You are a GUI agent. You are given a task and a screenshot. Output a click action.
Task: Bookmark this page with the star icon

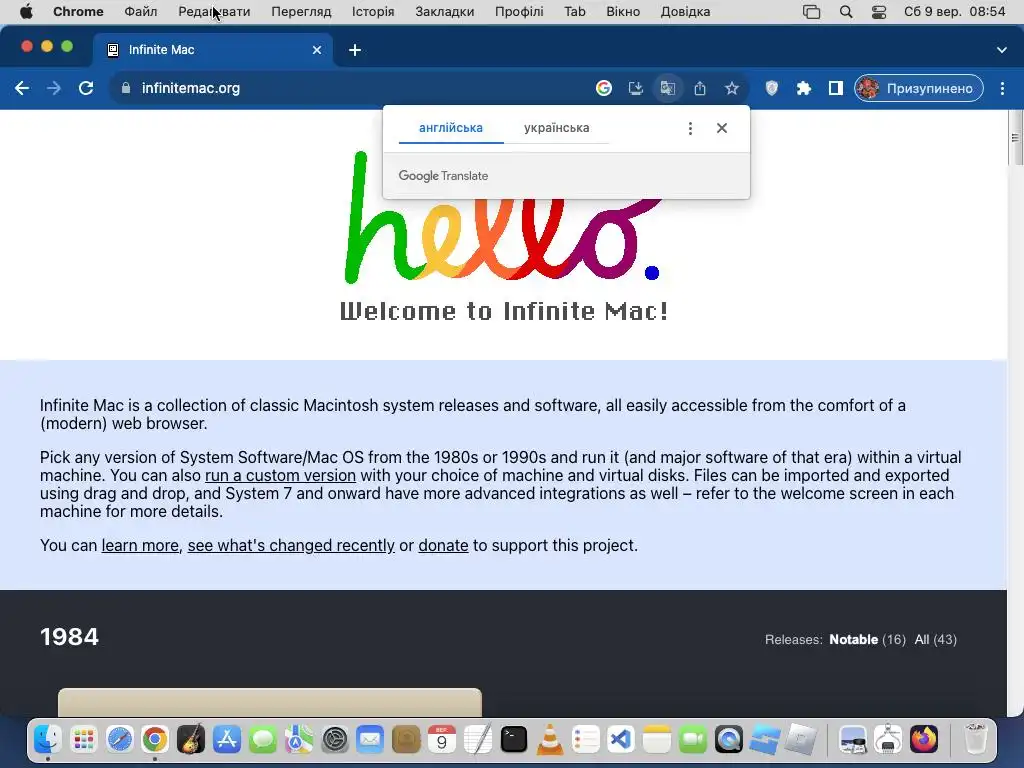(x=731, y=88)
